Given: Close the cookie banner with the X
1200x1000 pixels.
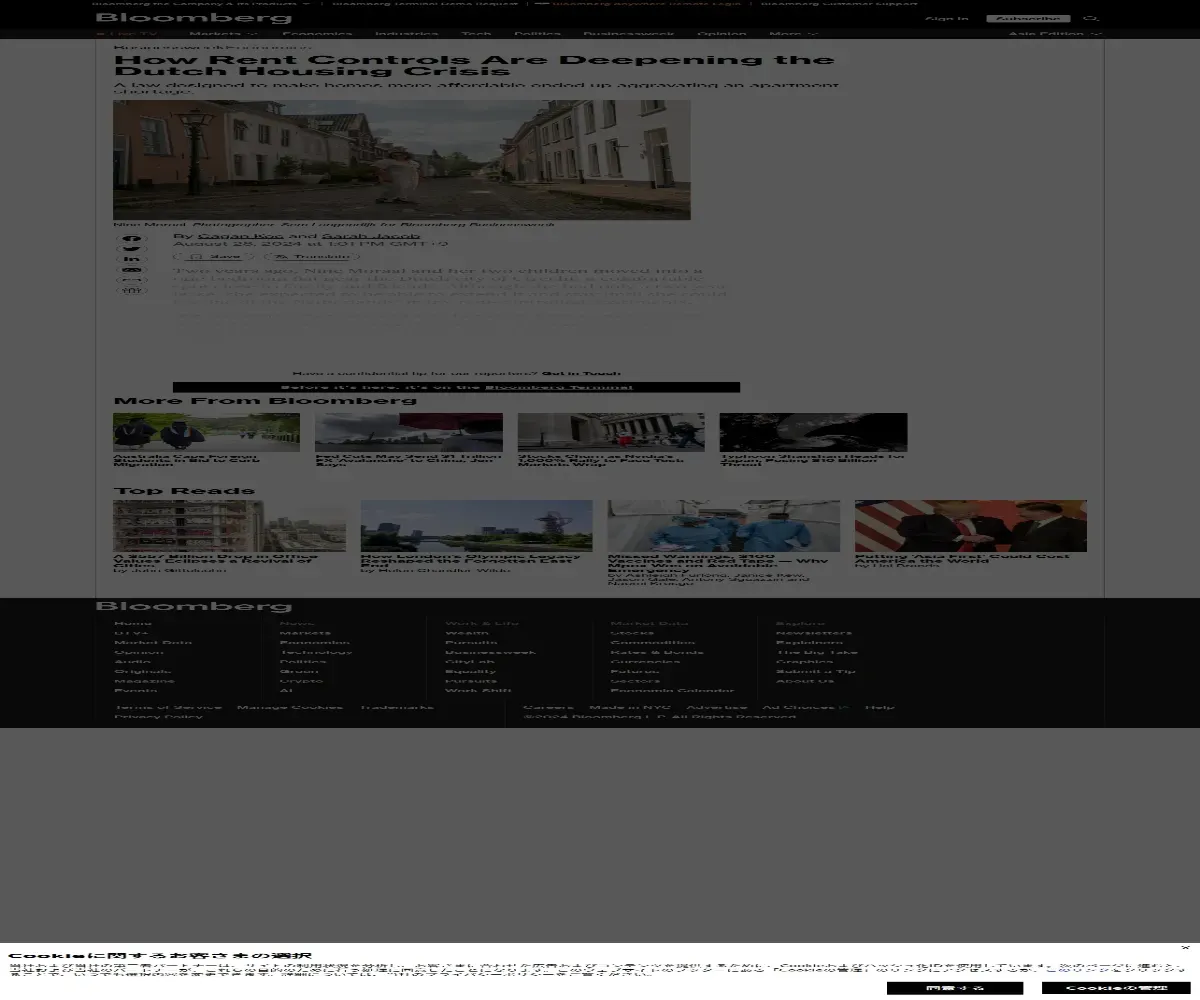Looking at the screenshot, I should tap(1185, 948).
